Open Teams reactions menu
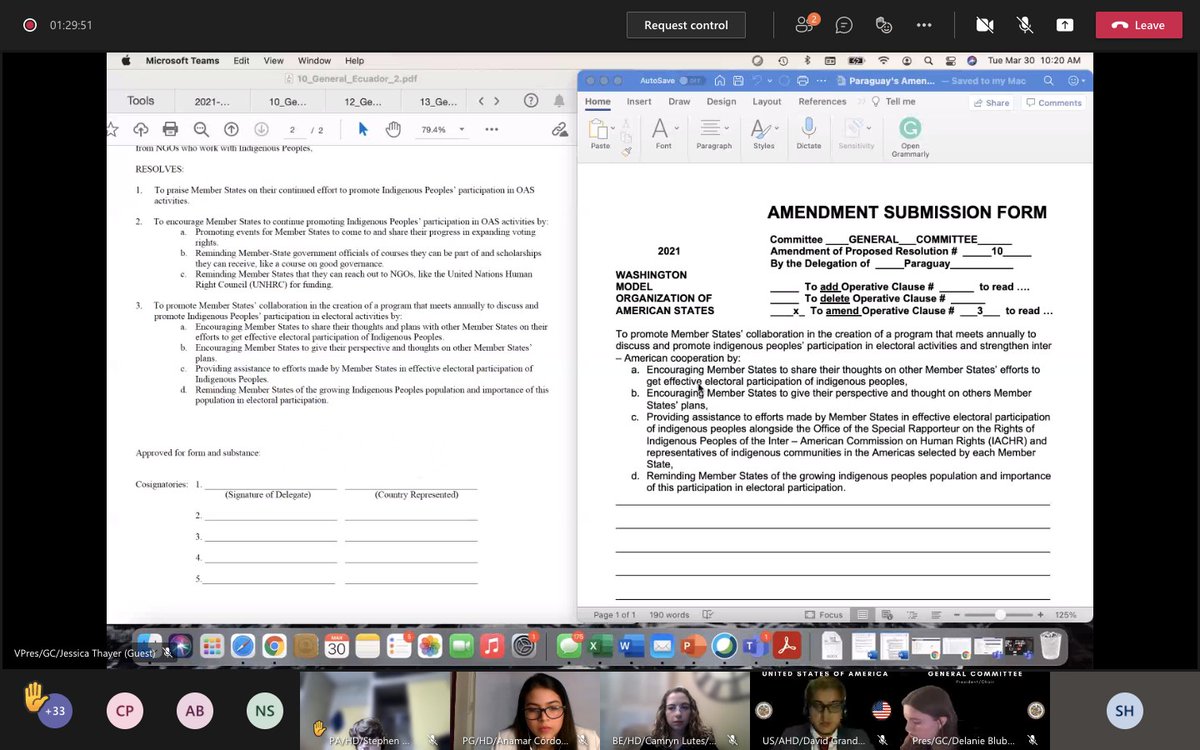Image resolution: width=1200 pixels, height=750 pixels. pos(883,25)
